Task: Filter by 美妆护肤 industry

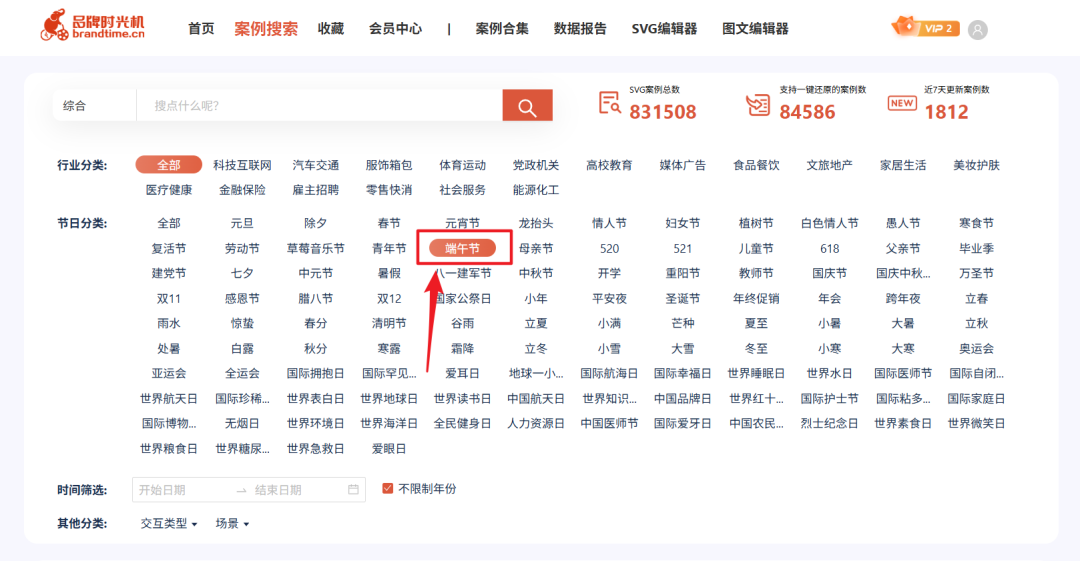Action: pos(977,165)
